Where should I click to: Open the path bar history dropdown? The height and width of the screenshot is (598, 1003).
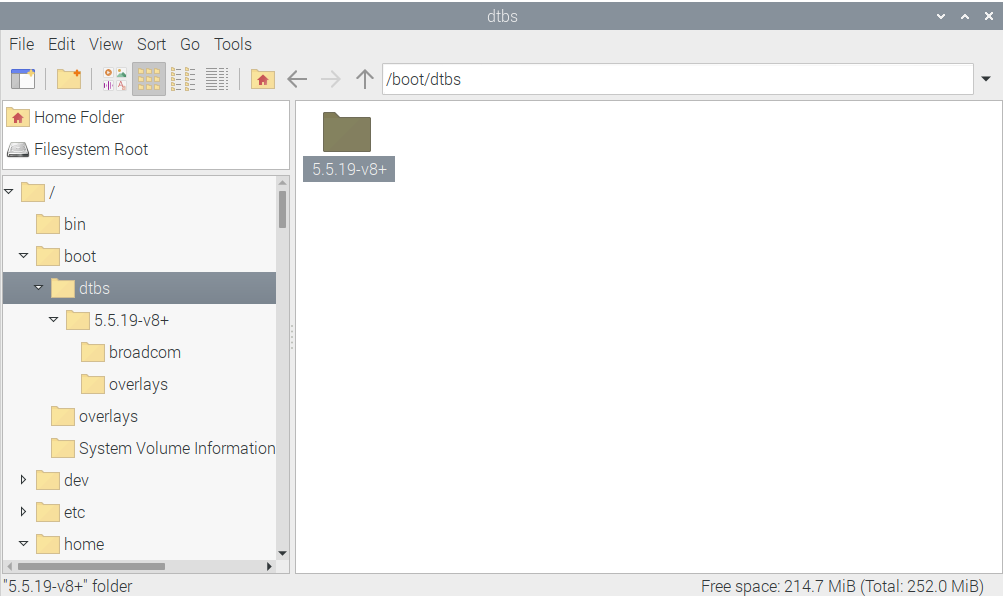[x=986, y=79]
